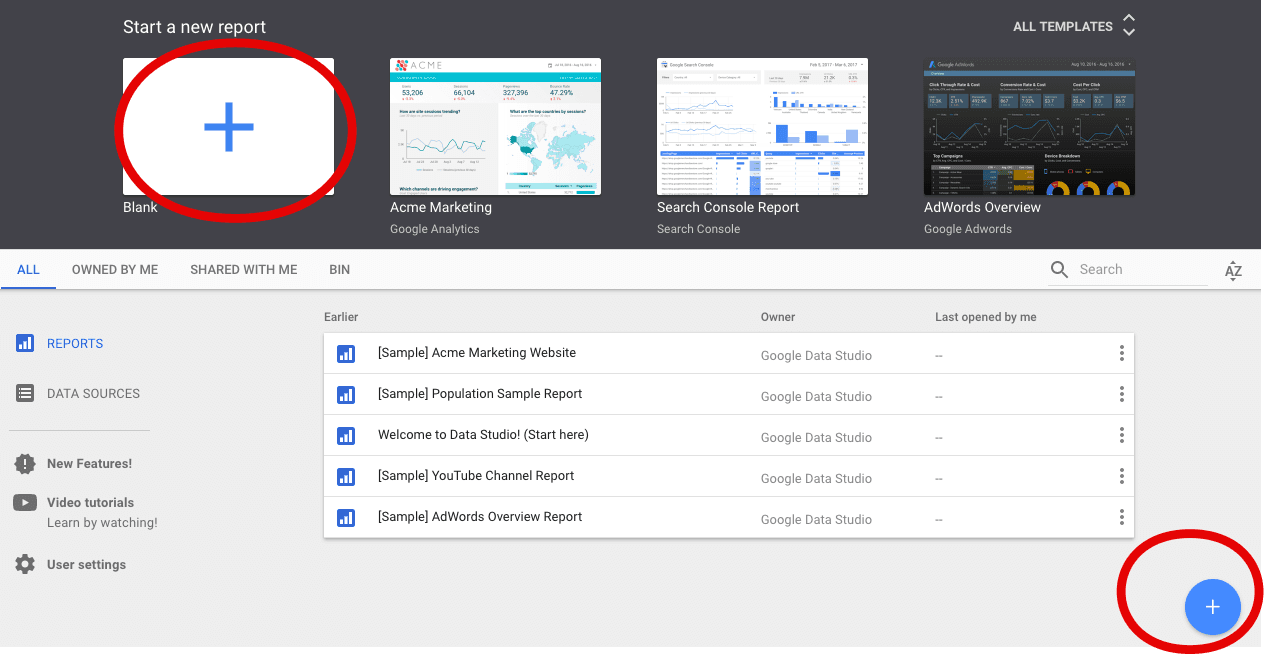Select the REPORTS section icon in sidebar

click(25, 343)
